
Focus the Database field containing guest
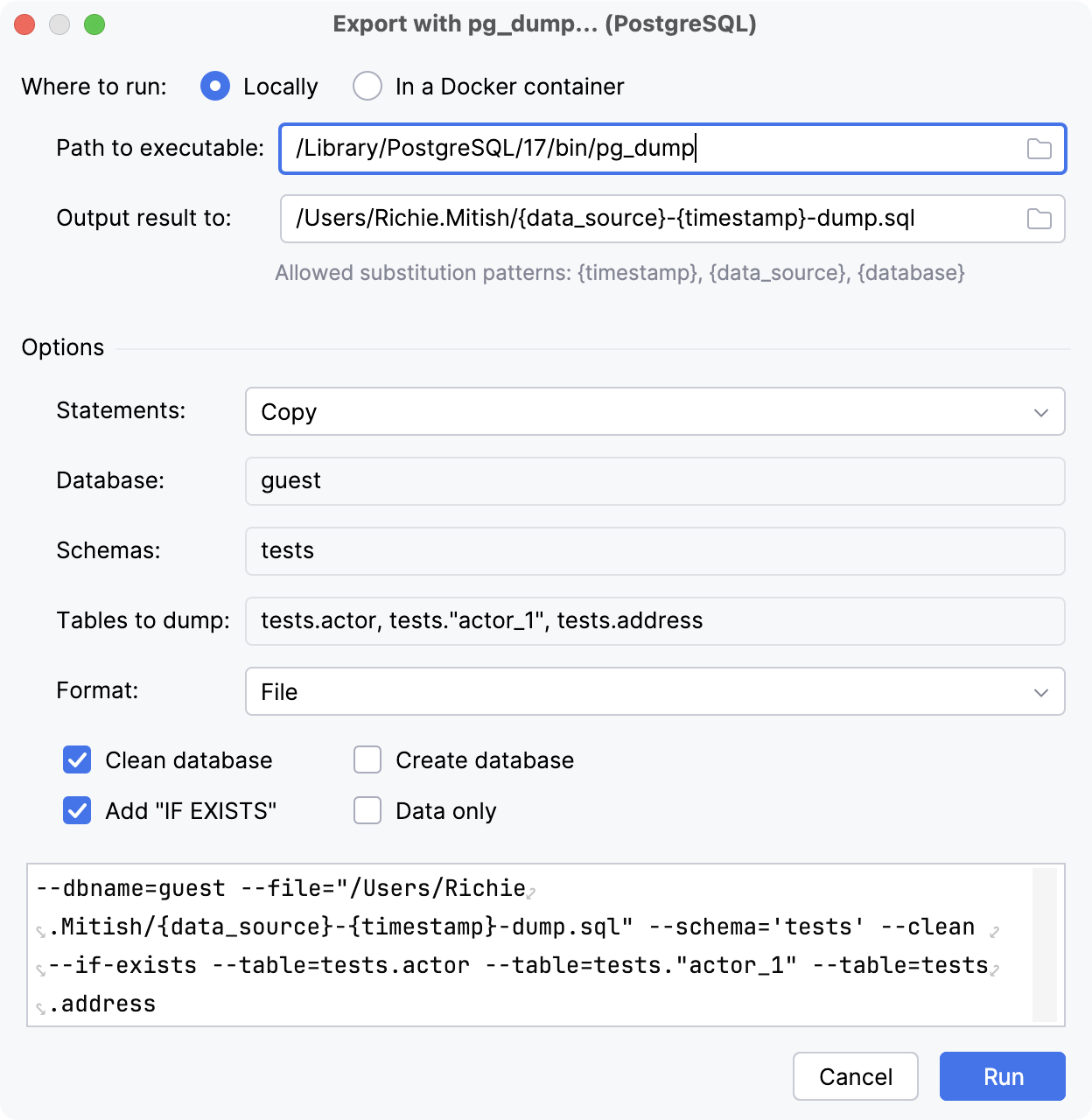click(x=654, y=480)
